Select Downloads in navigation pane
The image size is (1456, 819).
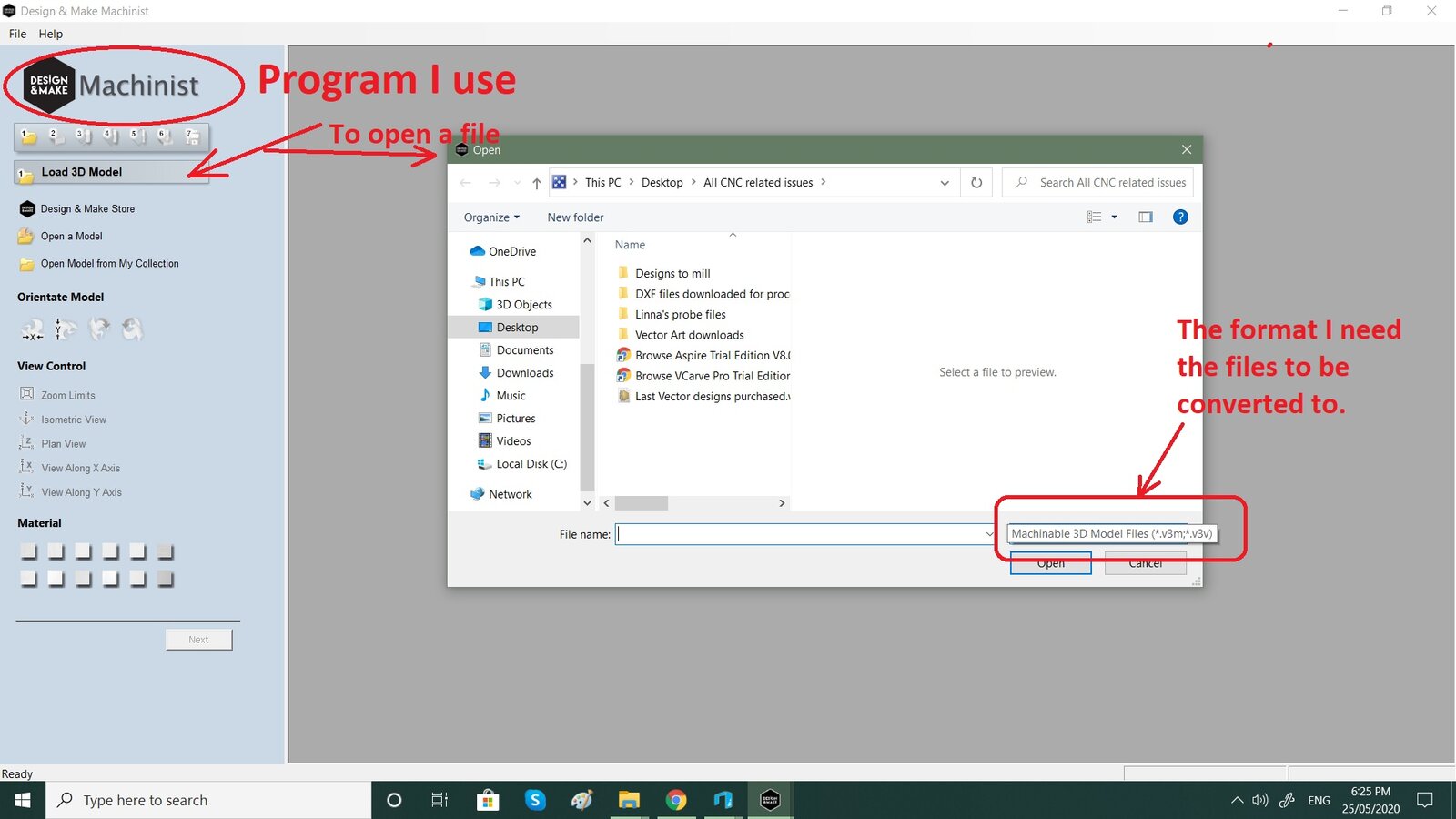(x=524, y=373)
